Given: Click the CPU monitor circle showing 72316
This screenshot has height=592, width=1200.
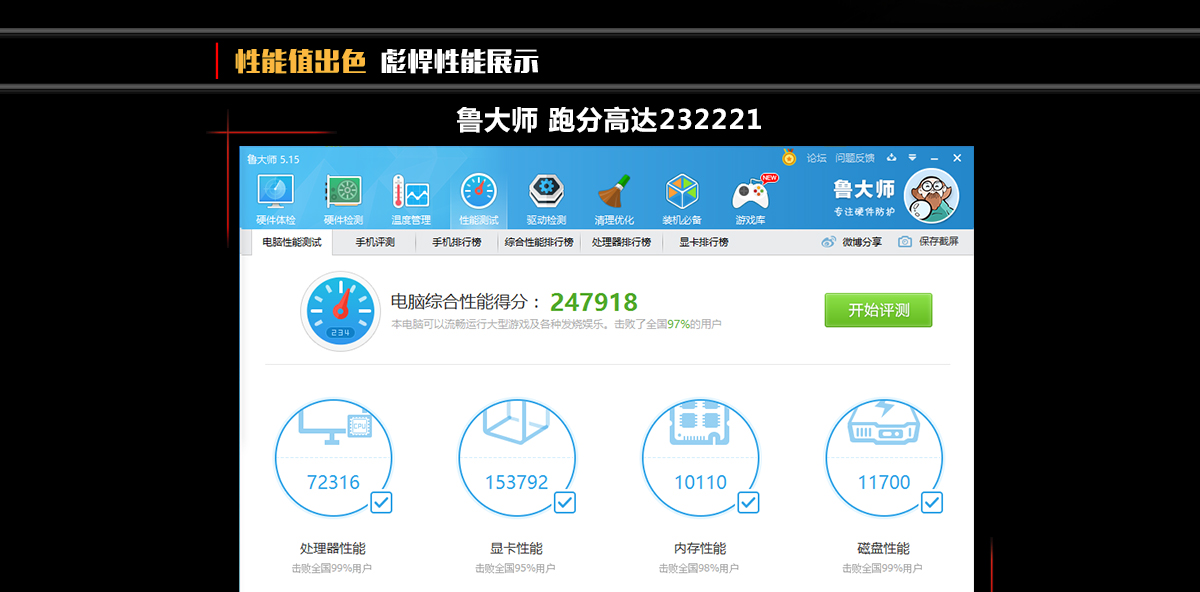Looking at the screenshot, I should [333, 458].
